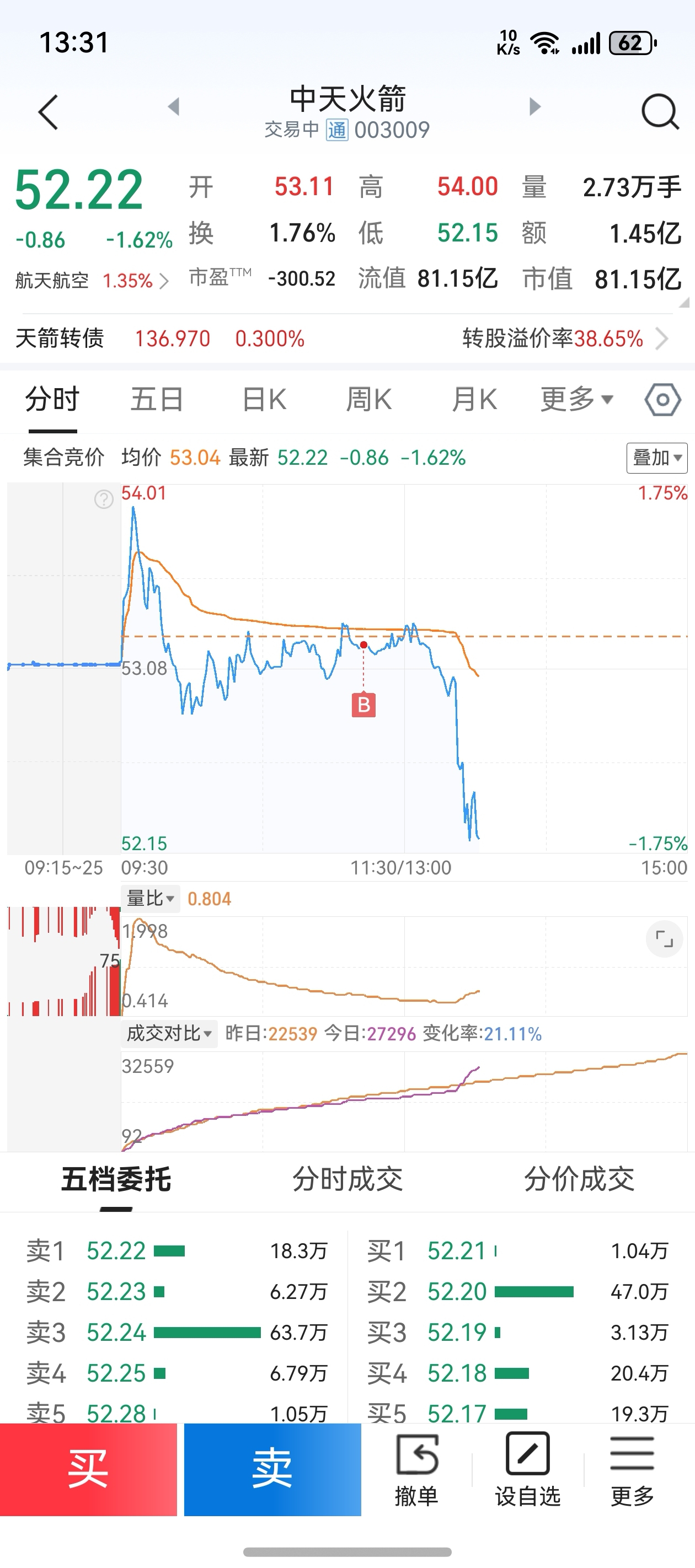Open 天箭转债 convertible bond row
695x1568 pixels.
click(x=341, y=339)
